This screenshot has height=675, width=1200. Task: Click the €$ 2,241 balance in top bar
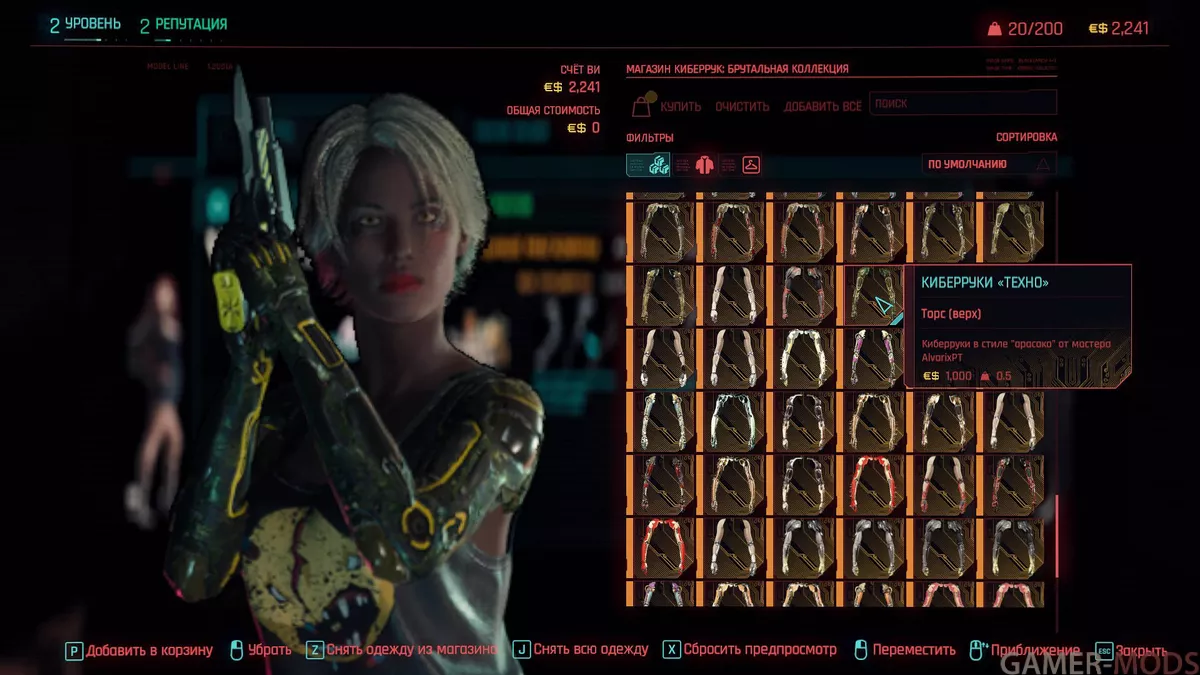pyautogui.click(x=1118, y=29)
